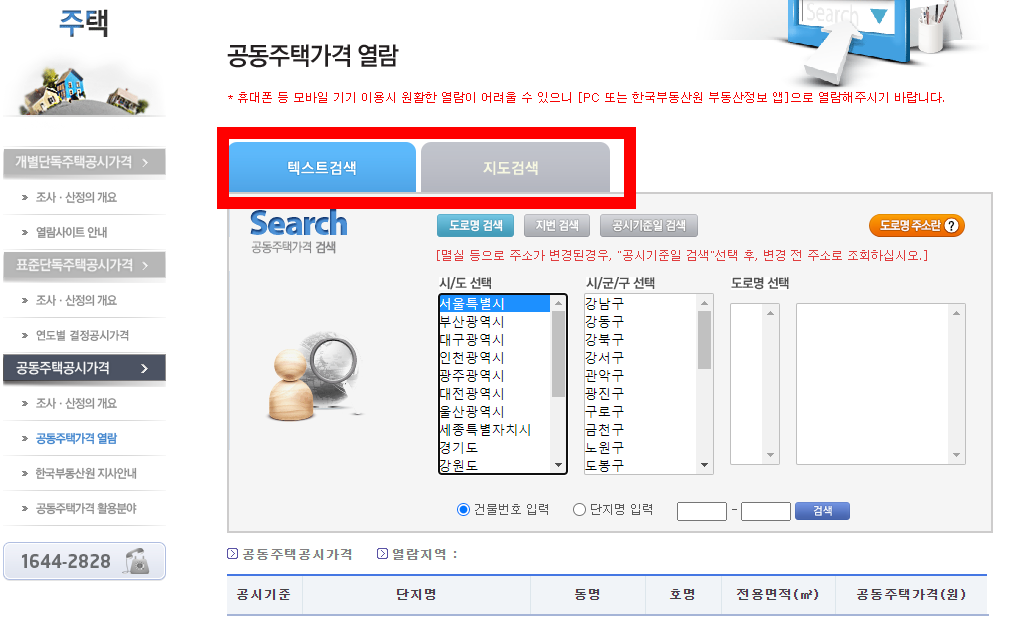Viewport: 1021px width, 637px height.
Task: Open the question mark icon on 도로명 주소란
Action: tap(950, 225)
